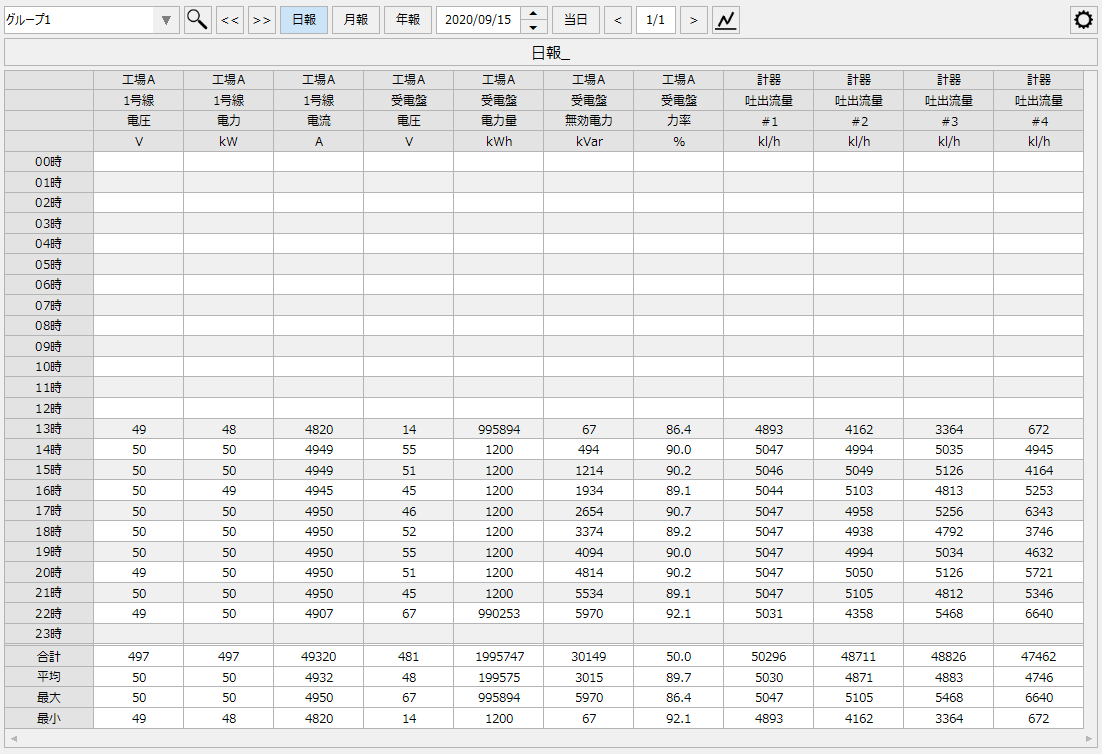
Task: Click the << fast-backward navigation icon
Action: tap(229, 19)
